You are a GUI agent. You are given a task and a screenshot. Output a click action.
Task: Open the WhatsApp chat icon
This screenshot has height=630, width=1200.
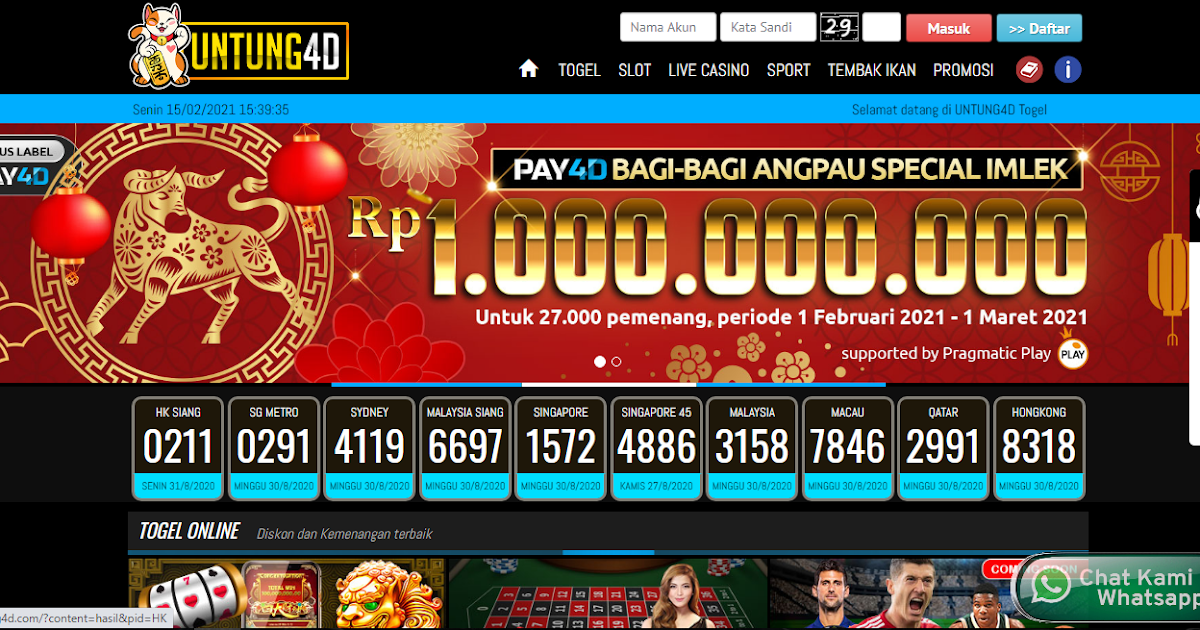[x=1050, y=585]
